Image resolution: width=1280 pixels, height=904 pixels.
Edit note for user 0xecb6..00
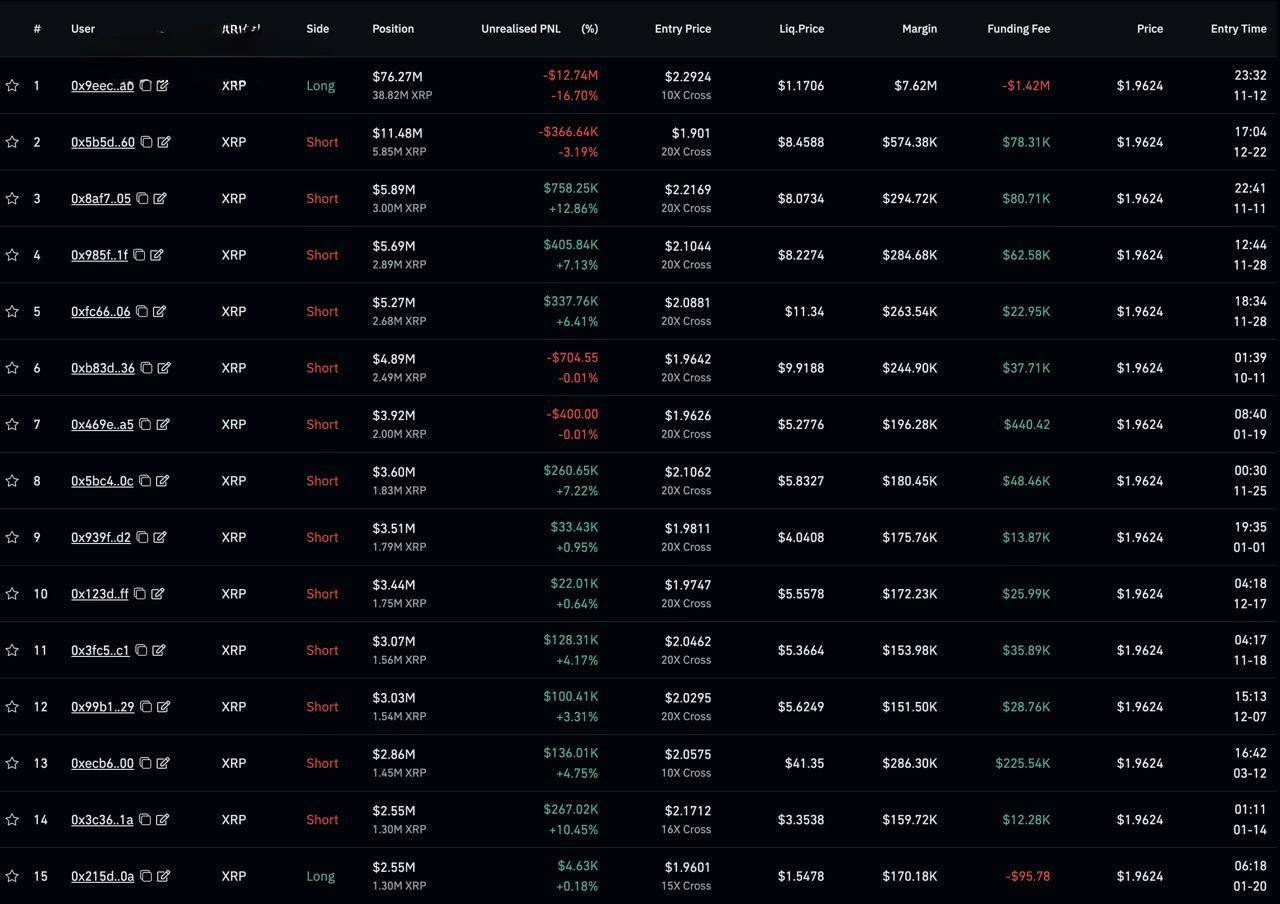pos(162,763)
